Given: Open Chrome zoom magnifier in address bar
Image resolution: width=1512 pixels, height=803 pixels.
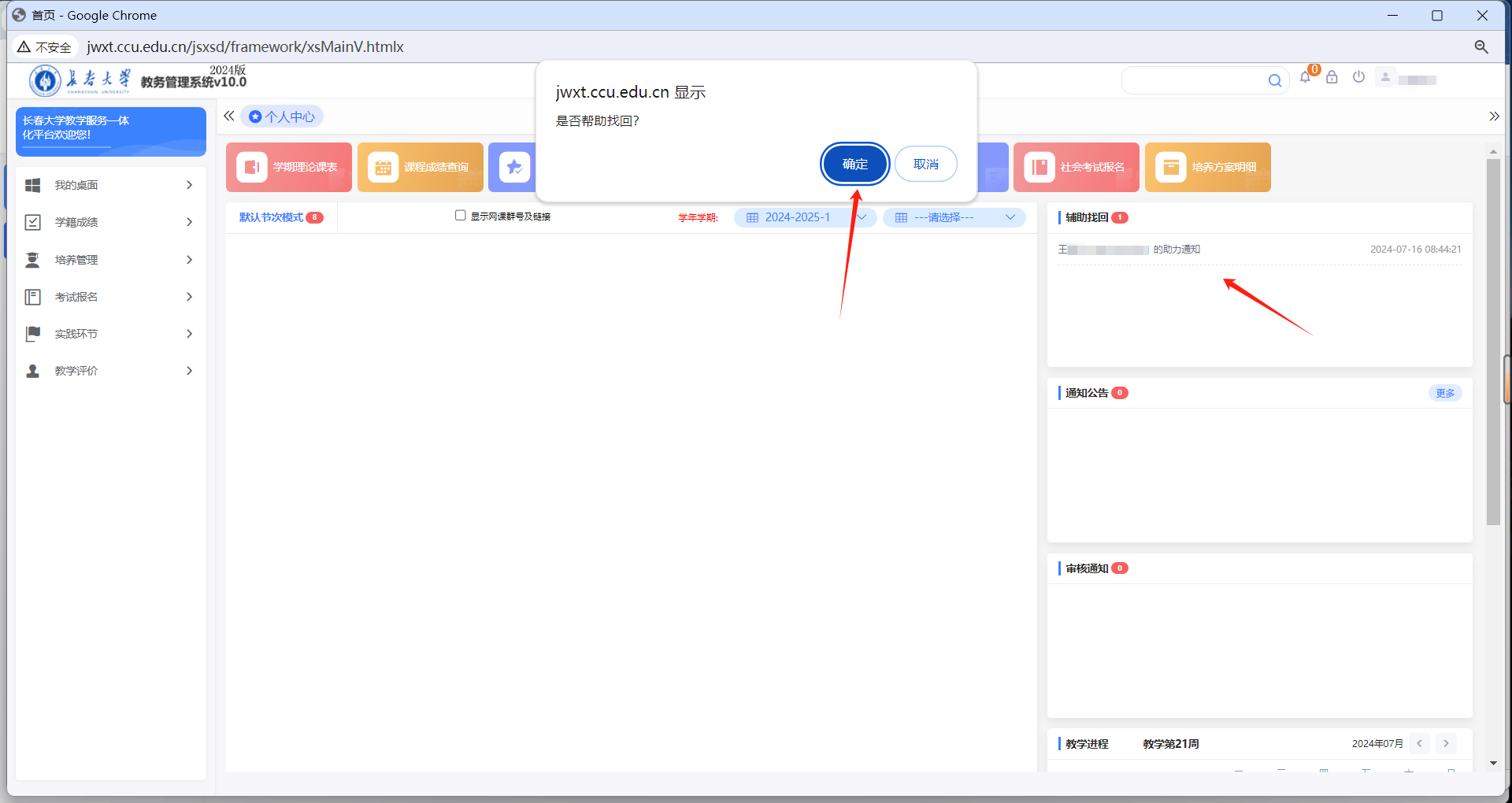Looking at the screenshot, I should 1481,47.
